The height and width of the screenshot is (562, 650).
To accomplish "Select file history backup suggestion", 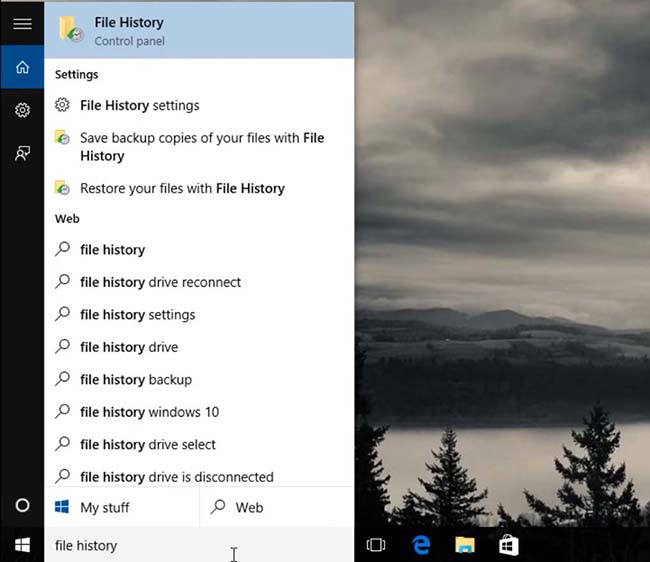I will (x=199, y=379).
